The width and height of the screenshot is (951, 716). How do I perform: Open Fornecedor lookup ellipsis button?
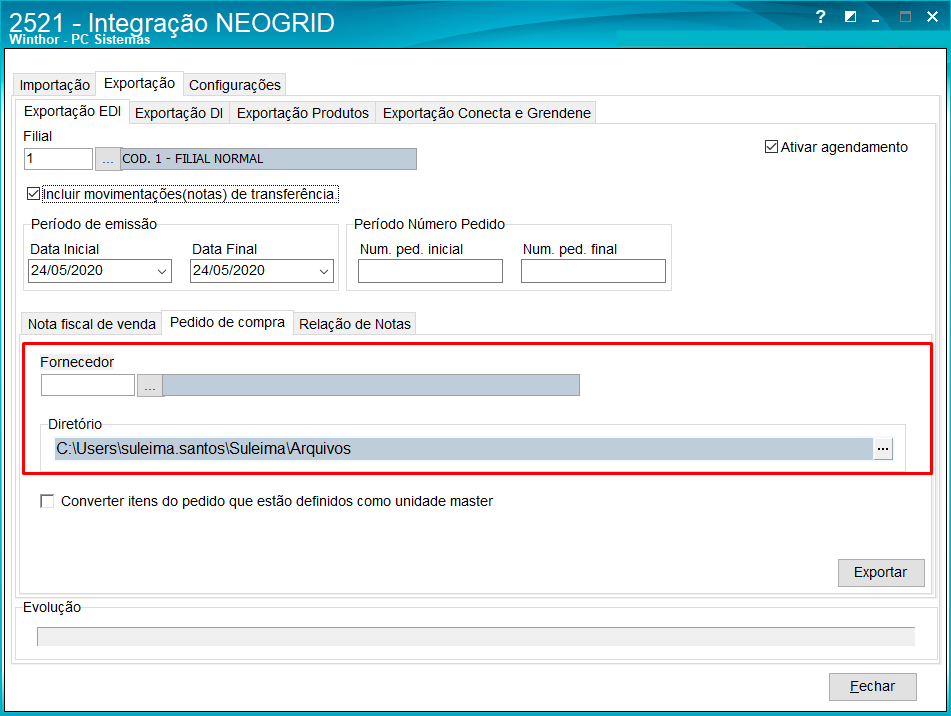pos(150,386)
